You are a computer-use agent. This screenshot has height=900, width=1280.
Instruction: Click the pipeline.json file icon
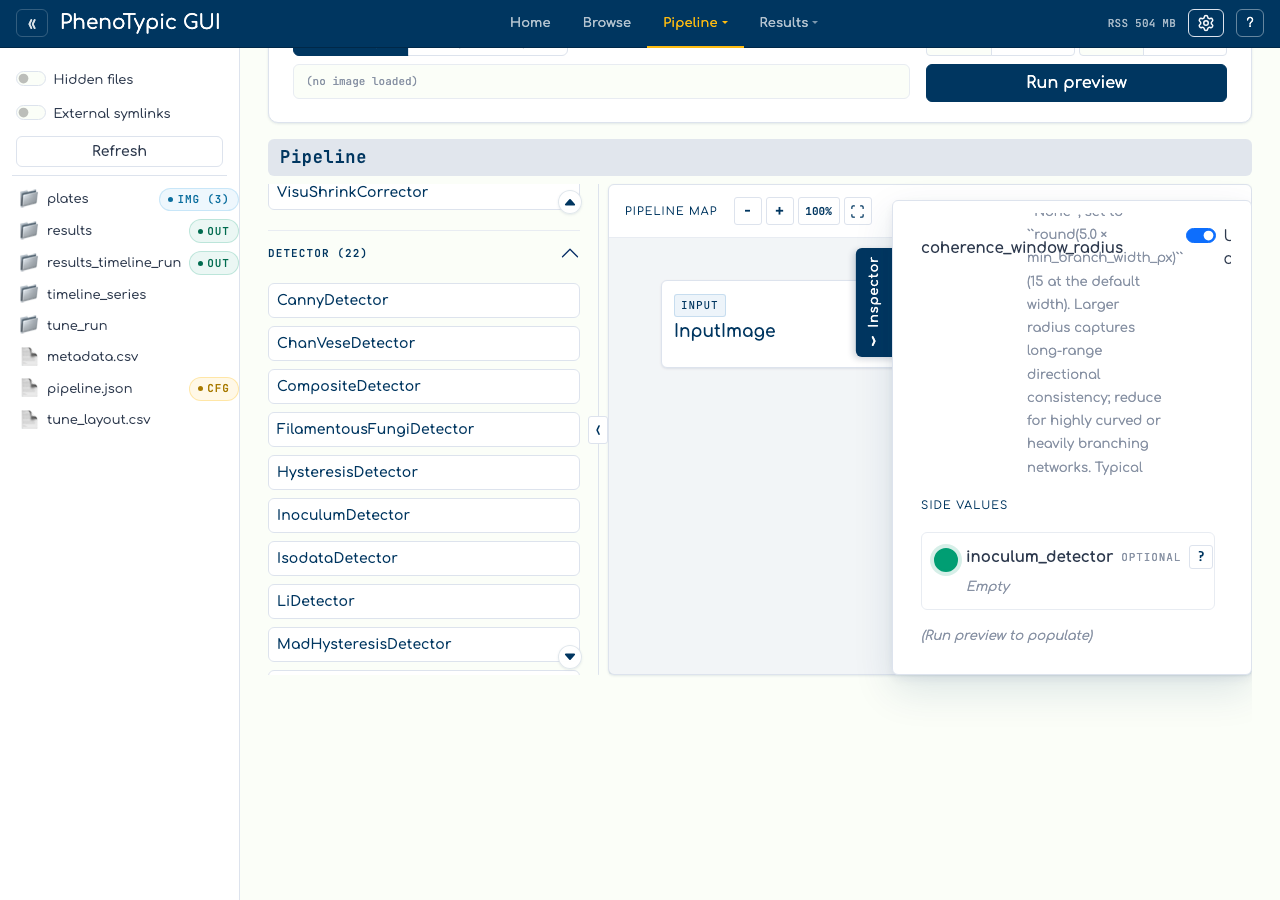[29, 388]
